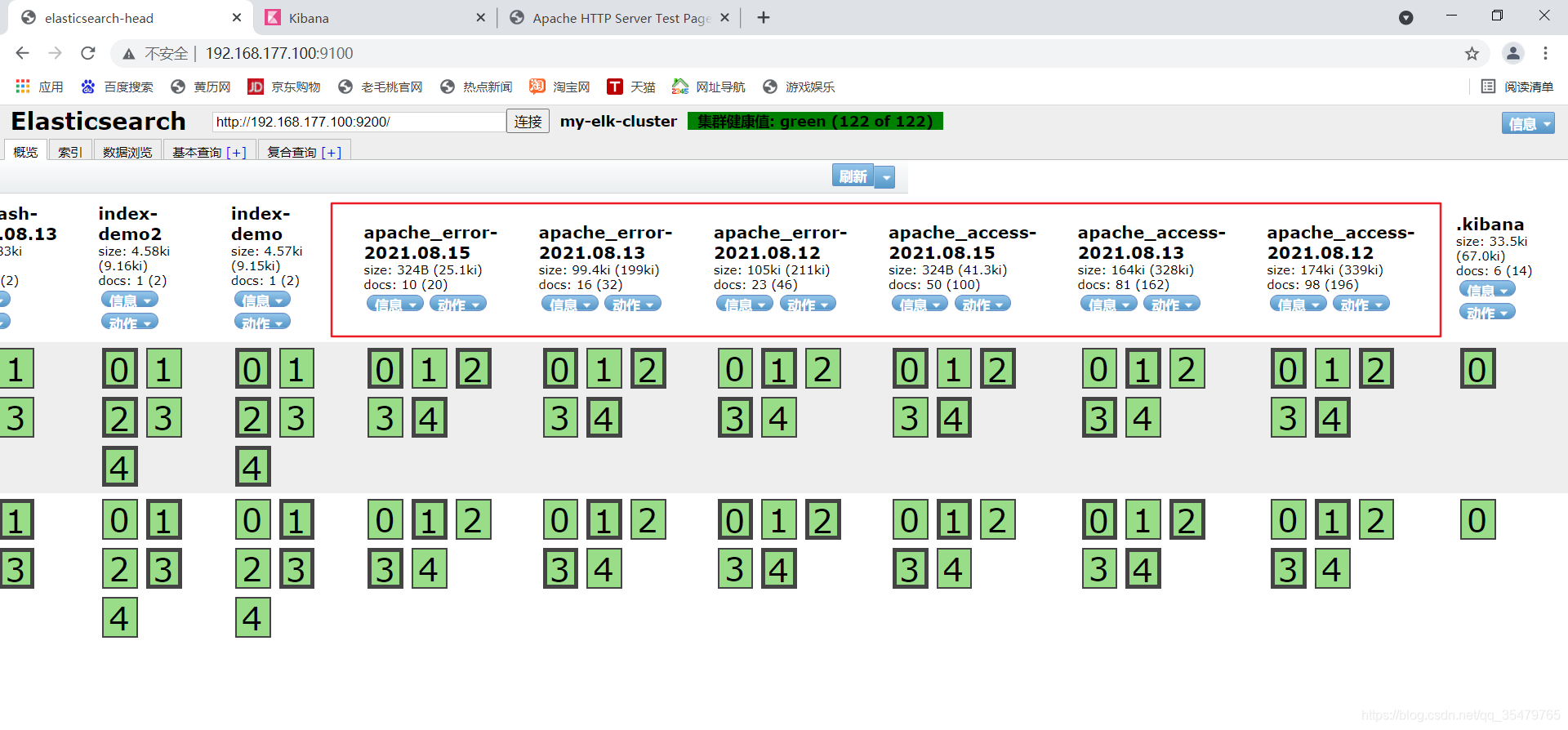Image resolution: width=1568 pixels, height=730 pixels.
Task: Open the 老毛桃官网 bookmark
Action: click(x=380, y=87)
